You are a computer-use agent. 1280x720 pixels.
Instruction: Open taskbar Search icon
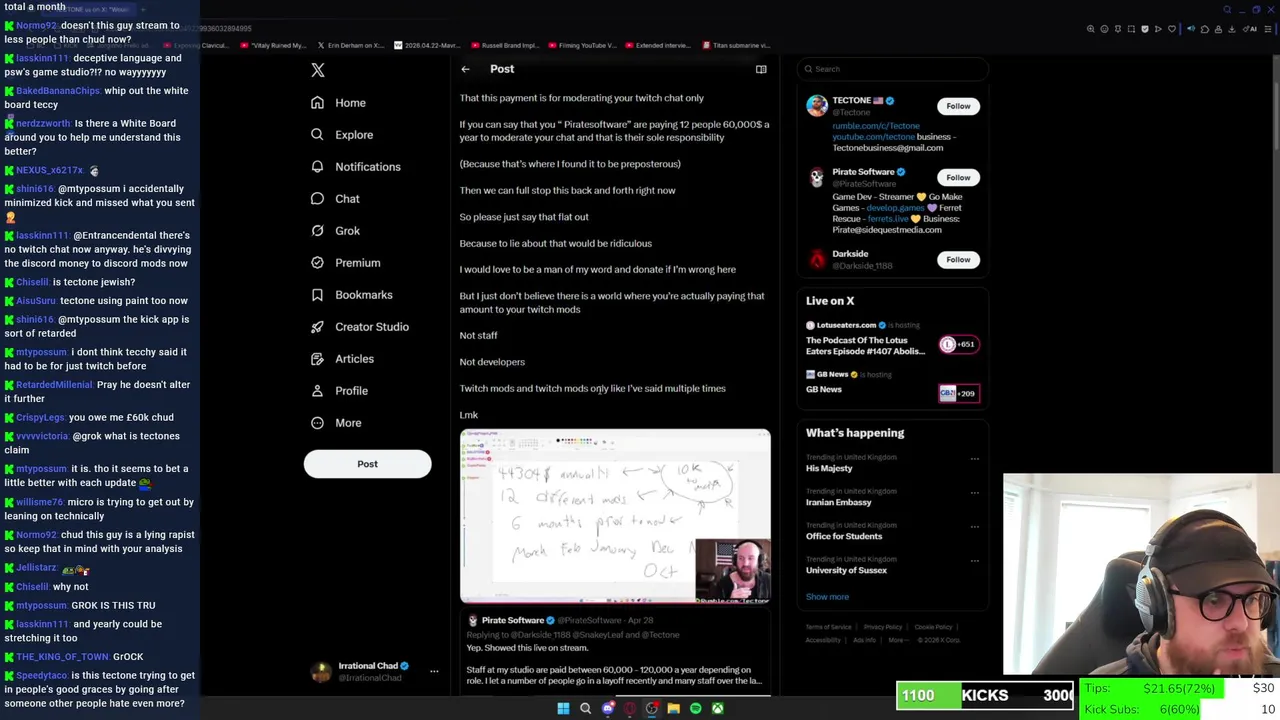coord(585,708)
